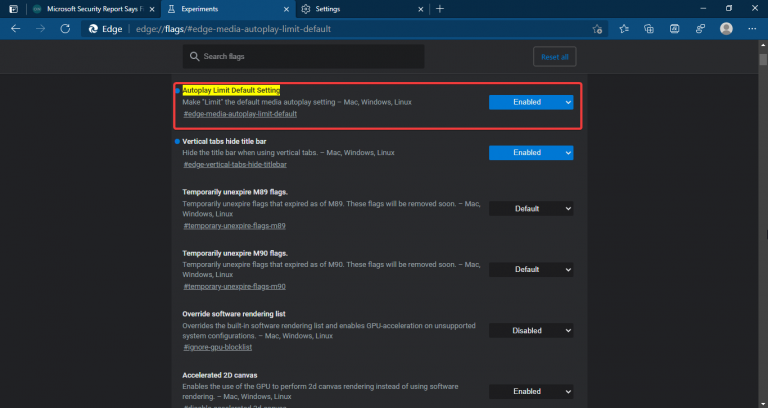Click into the Search flags field
The image size is (768, 408).
350,57
